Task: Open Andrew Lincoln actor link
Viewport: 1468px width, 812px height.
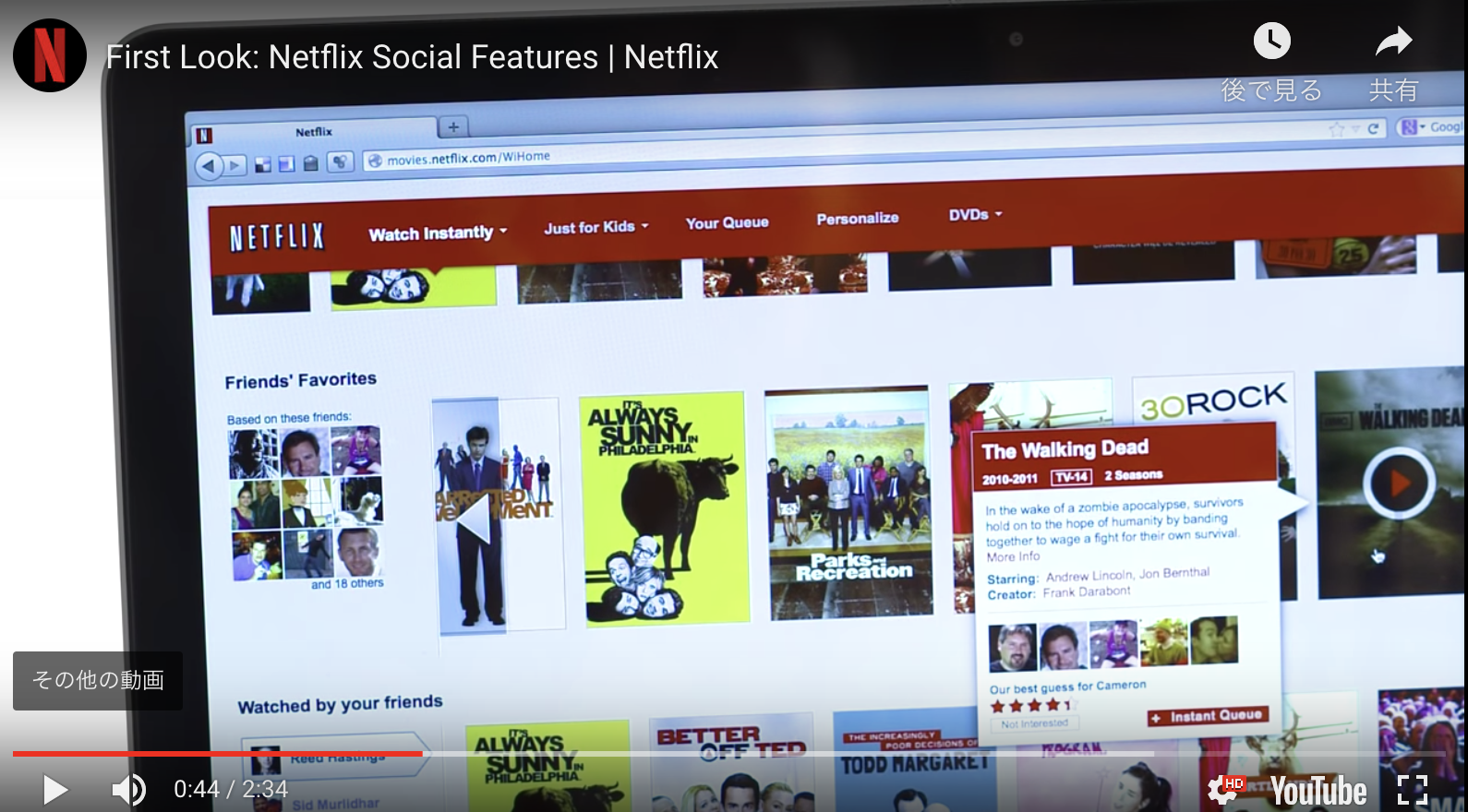Action: (x=1089, y=577)
